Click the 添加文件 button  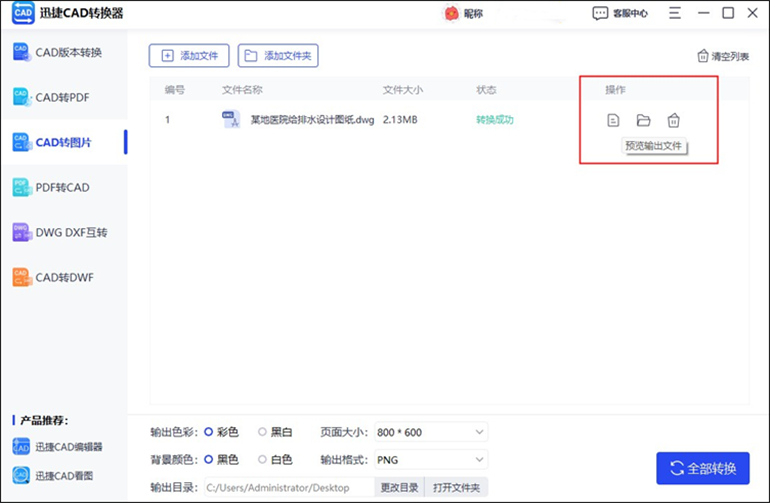point(189,56)
